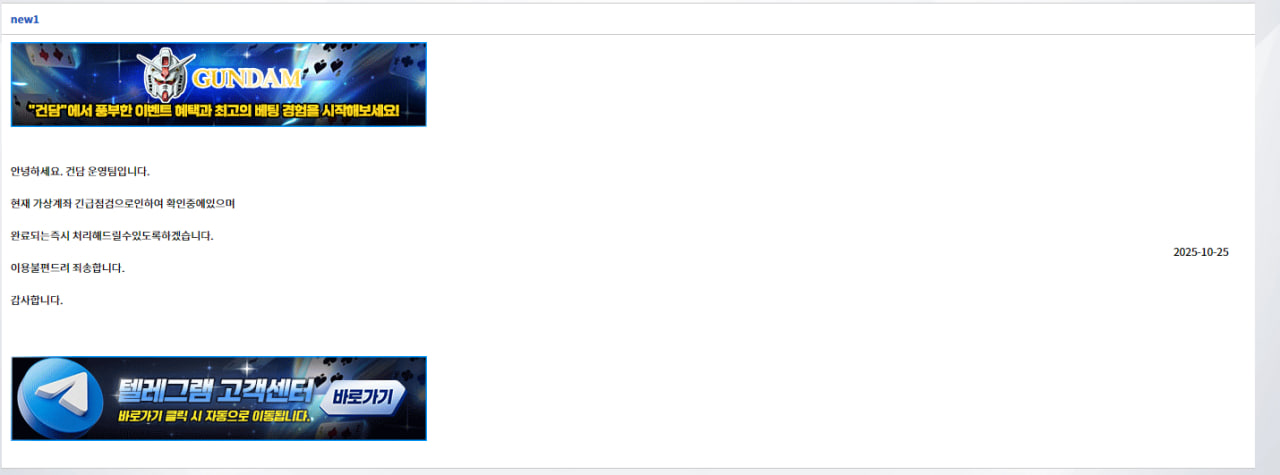Open the new1 post title
The height and width of the screenshot is (475, 1280).
25,20
